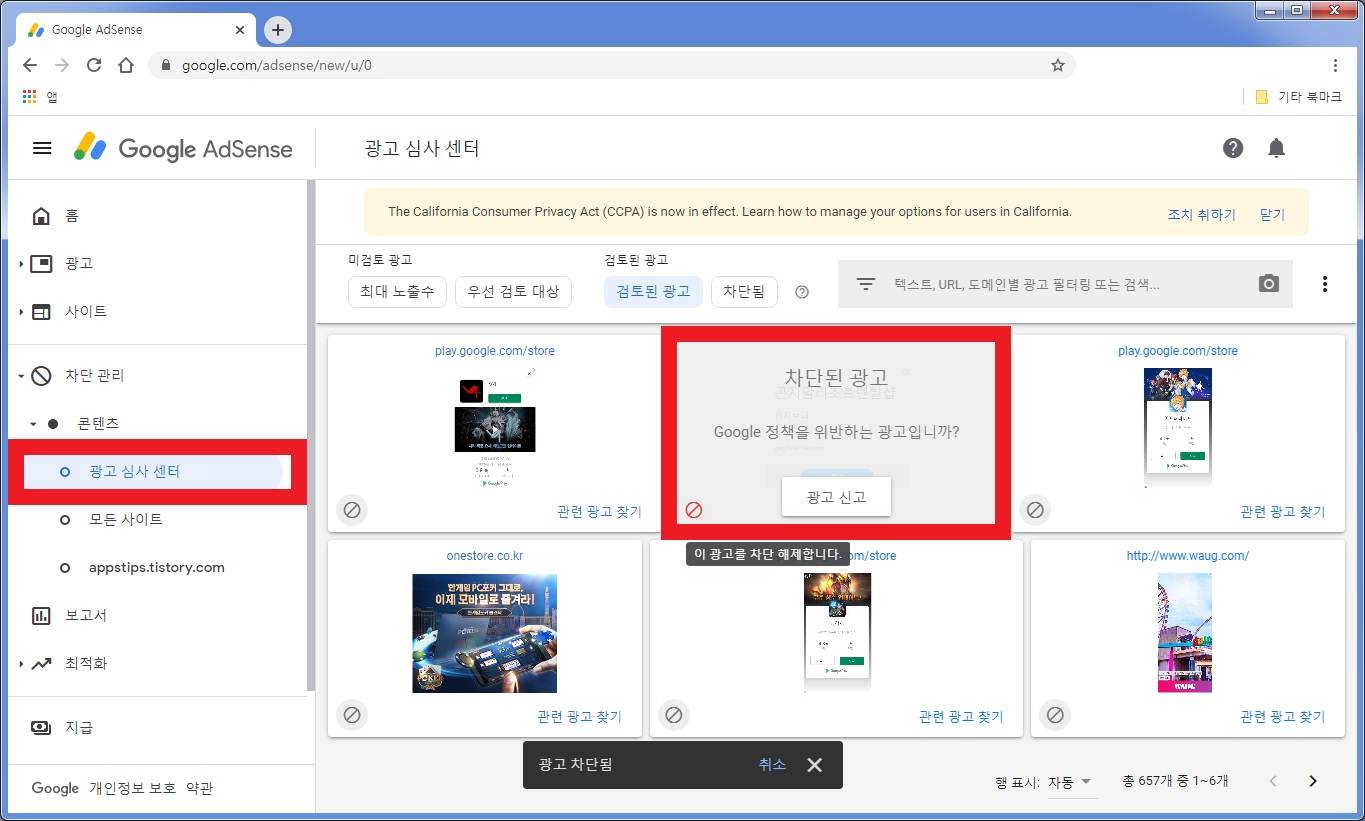Image resolution: width=1365 pixels, height=821 pixels.
Task: Open the onestore.co.kr ad thumbnail
Action: pos(485,634)
